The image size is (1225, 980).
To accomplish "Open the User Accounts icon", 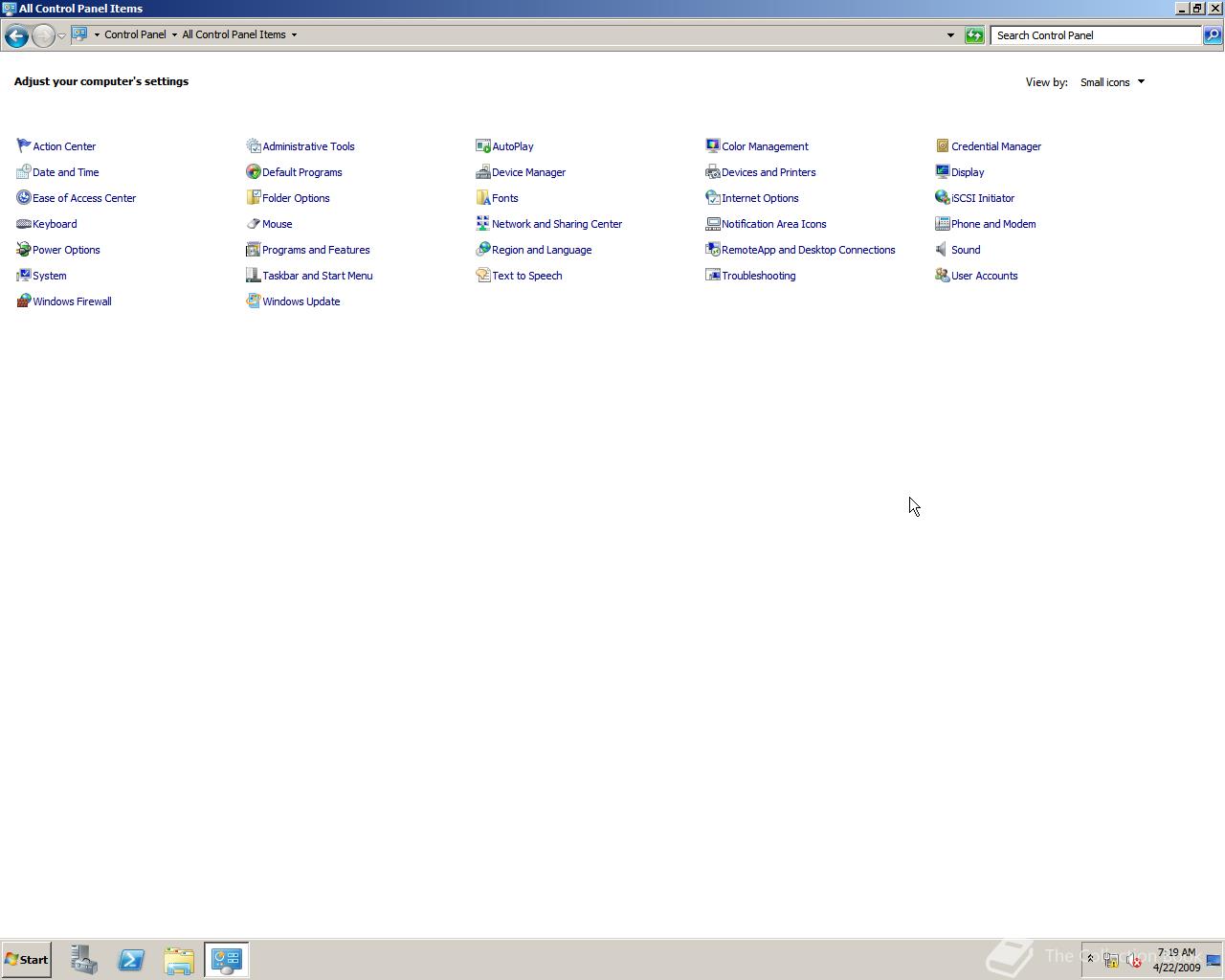I will (x=943, y=276).
